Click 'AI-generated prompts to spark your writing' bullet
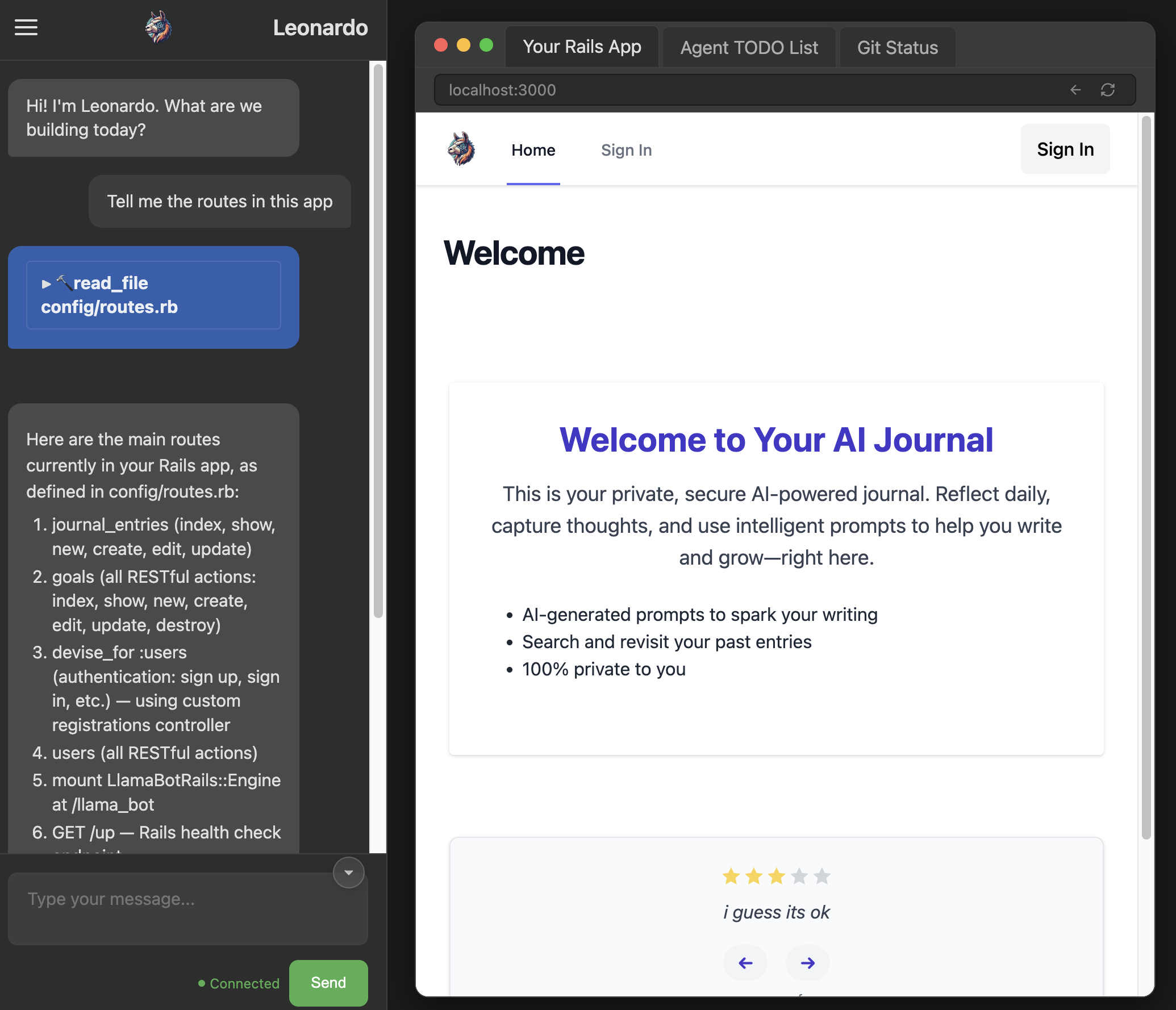The height and width of the screenshot is (1010, 1176). [699, 615]
